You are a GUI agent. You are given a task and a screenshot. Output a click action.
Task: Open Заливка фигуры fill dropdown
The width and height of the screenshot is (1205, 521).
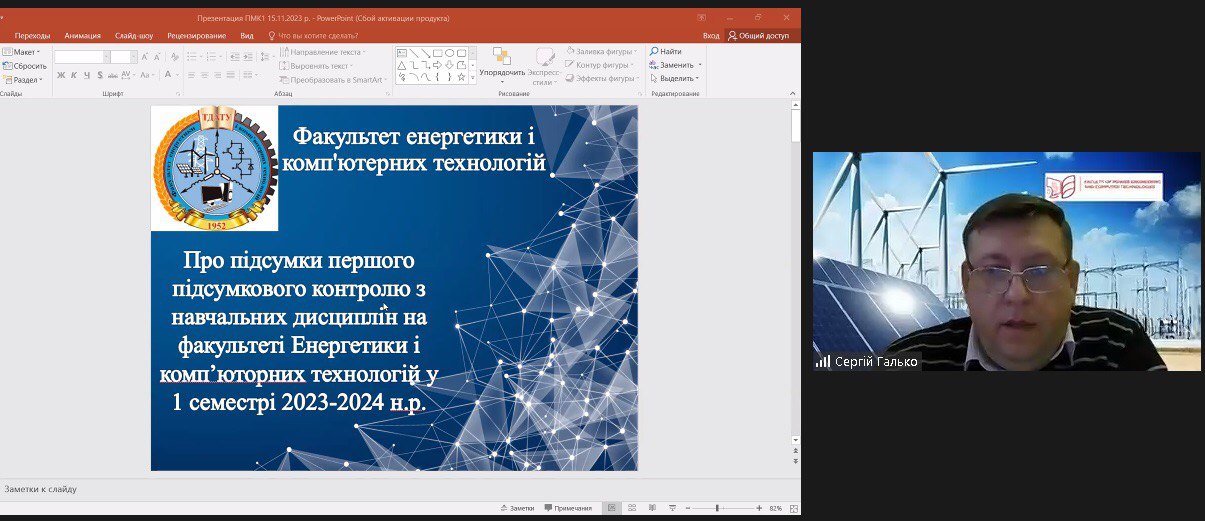pyautogui.click(x=604, y=51)
